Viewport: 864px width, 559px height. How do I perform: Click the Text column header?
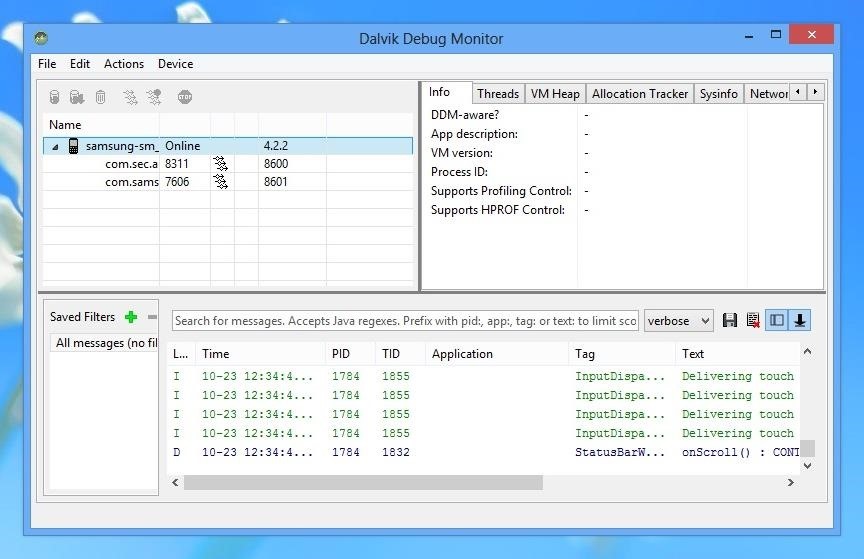point(737,354)
